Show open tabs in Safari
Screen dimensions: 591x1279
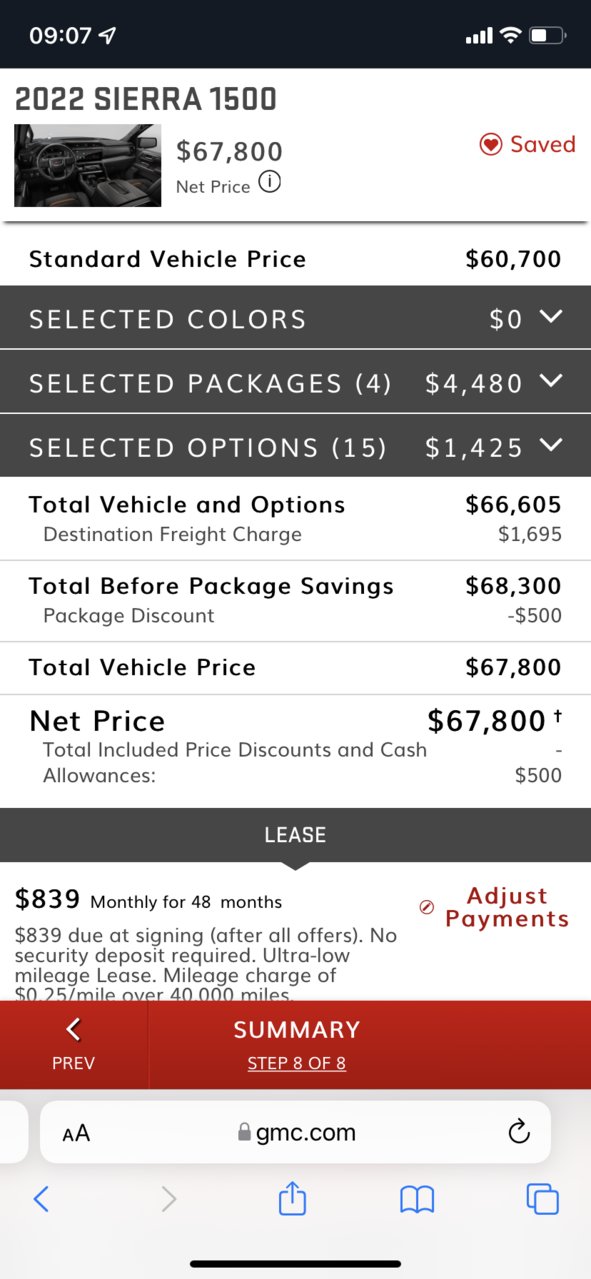(x=542, y=1198)
